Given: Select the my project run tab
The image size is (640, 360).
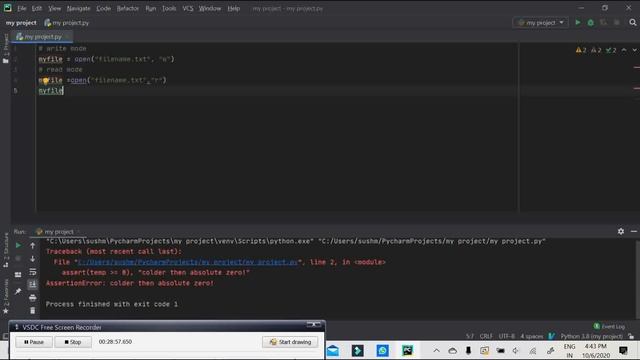Looking at the screenshot, I should pyautogui.click(x=57, y=232).
